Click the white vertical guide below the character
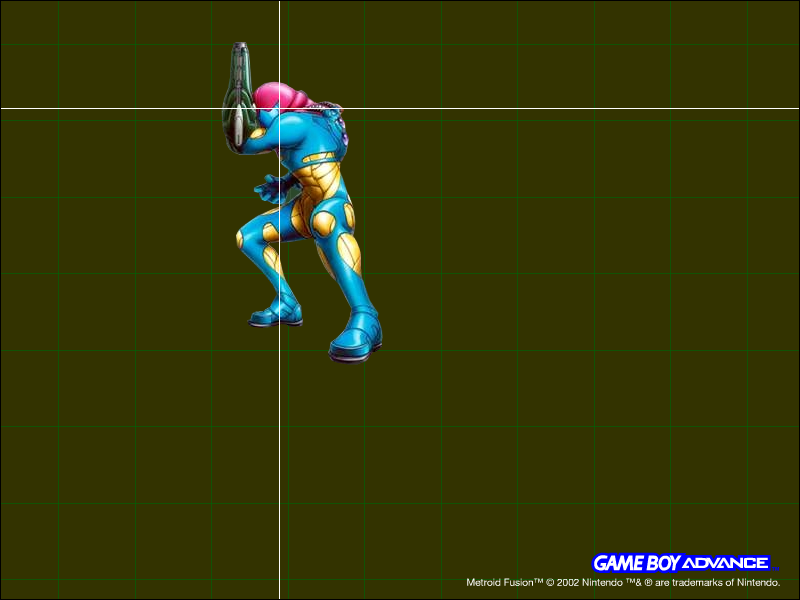 [x=279, y=450]
